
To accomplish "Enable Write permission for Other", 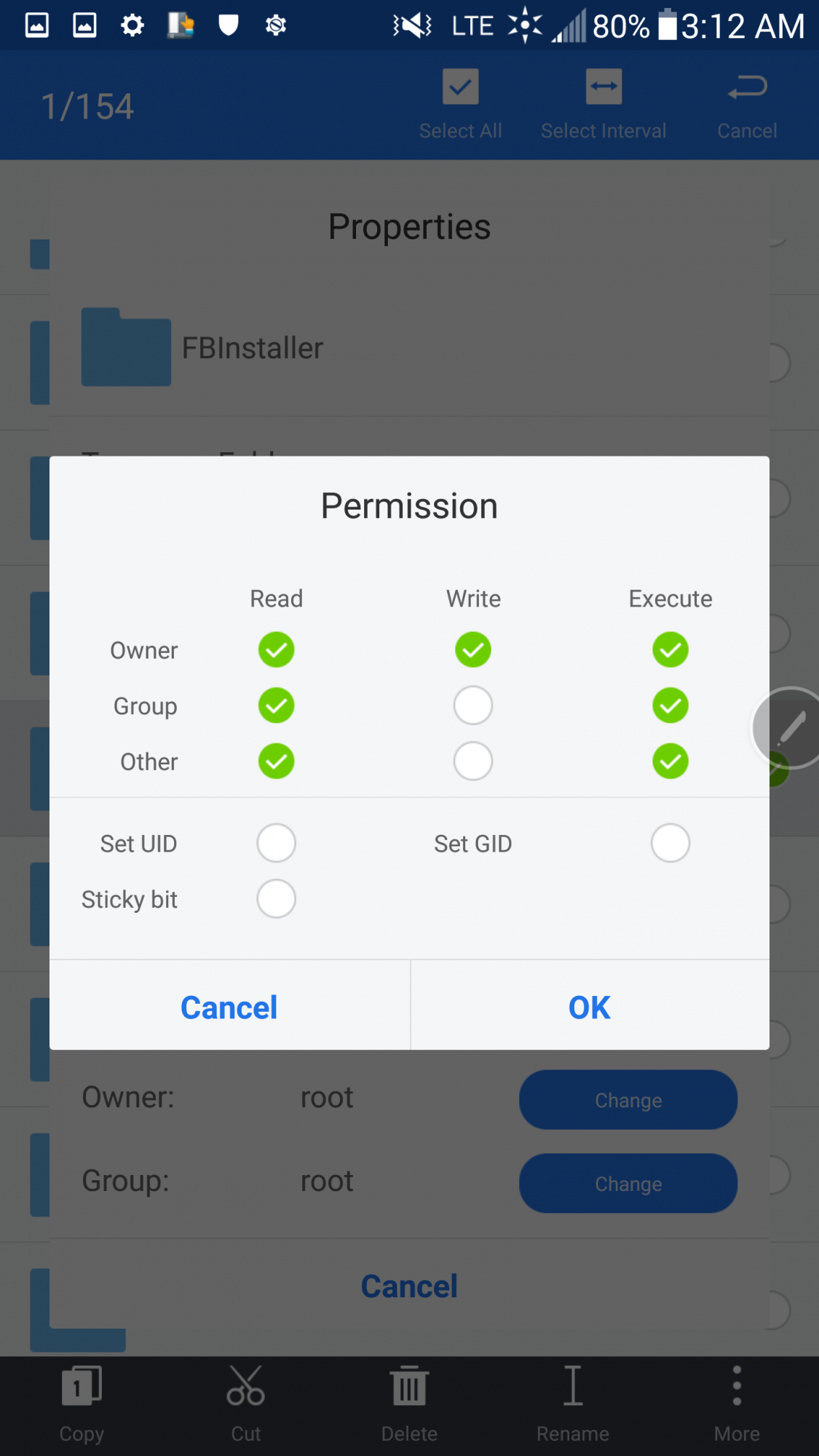I will (x=473, y=761).
